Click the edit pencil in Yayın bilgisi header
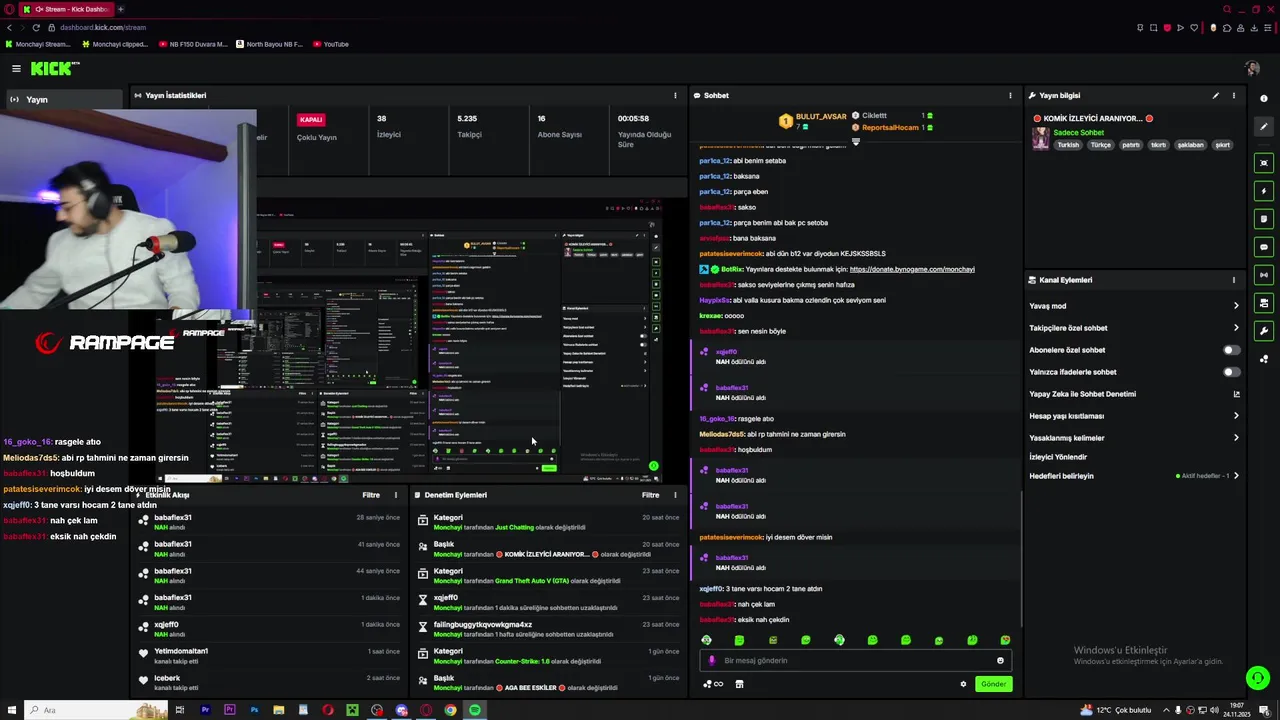1280x720 pixels. (1216, 96)
